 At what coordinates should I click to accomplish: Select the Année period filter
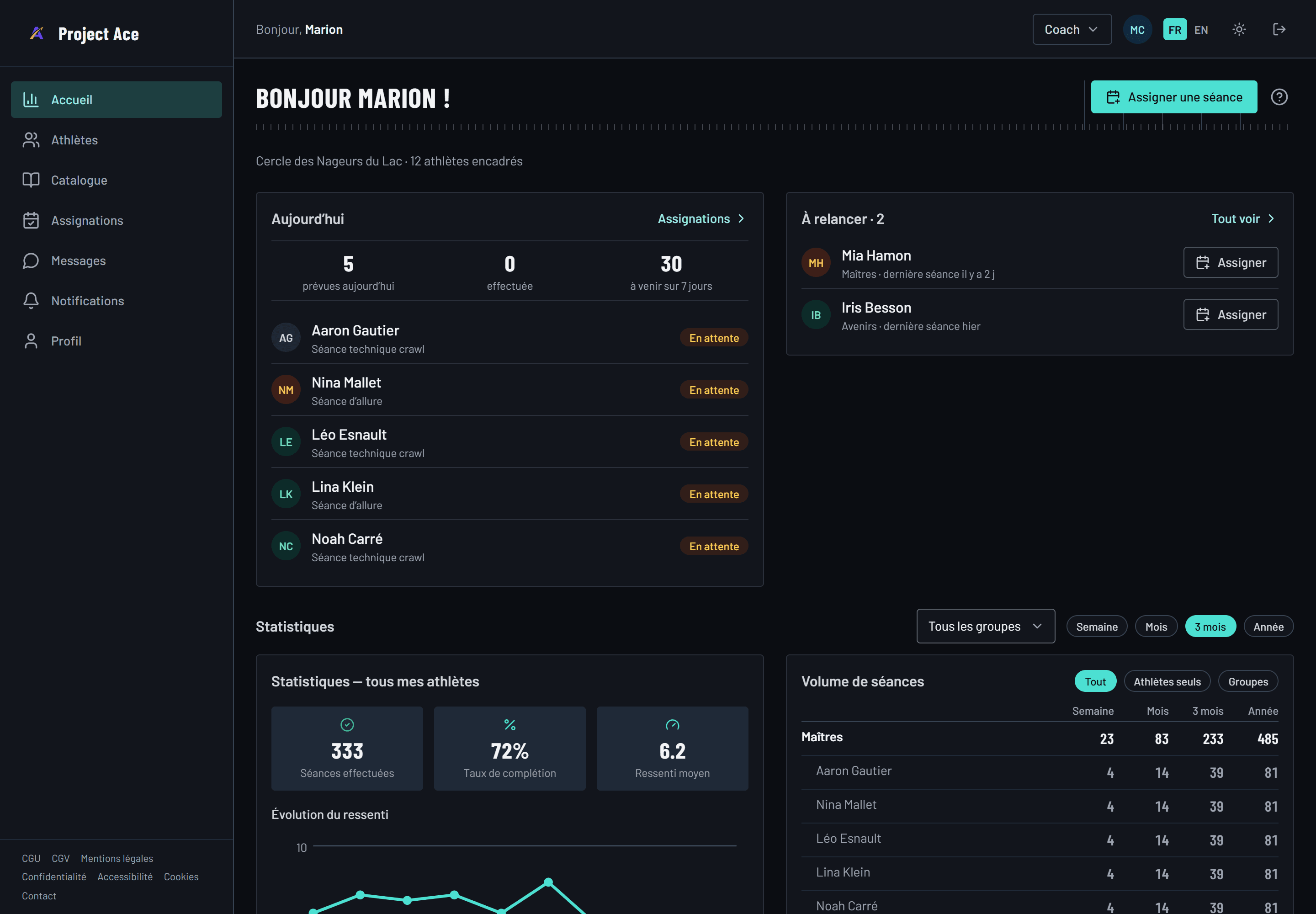1268,627
